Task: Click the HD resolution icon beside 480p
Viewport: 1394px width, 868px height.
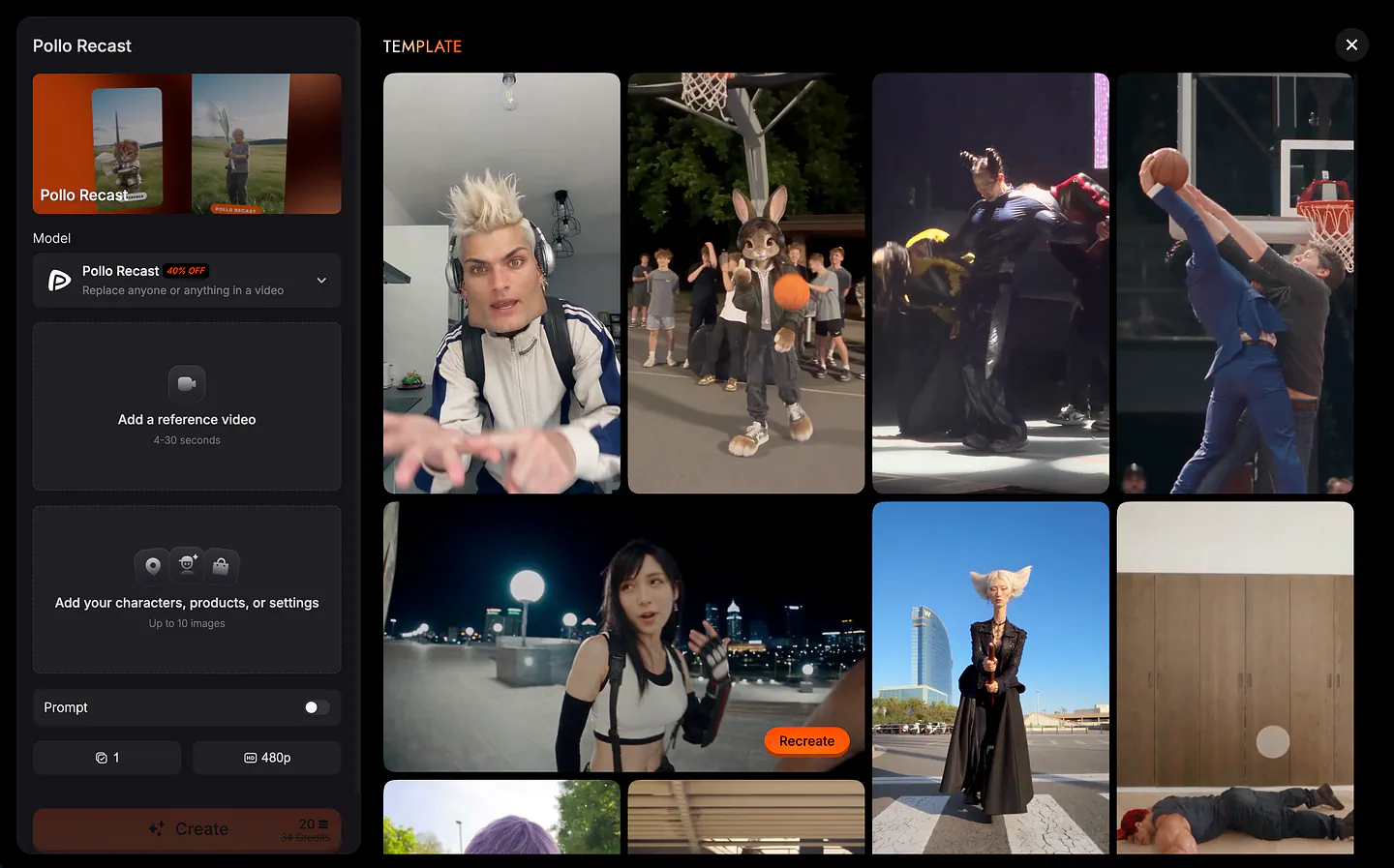Action: pyautogui.click(x=250, y=758)
